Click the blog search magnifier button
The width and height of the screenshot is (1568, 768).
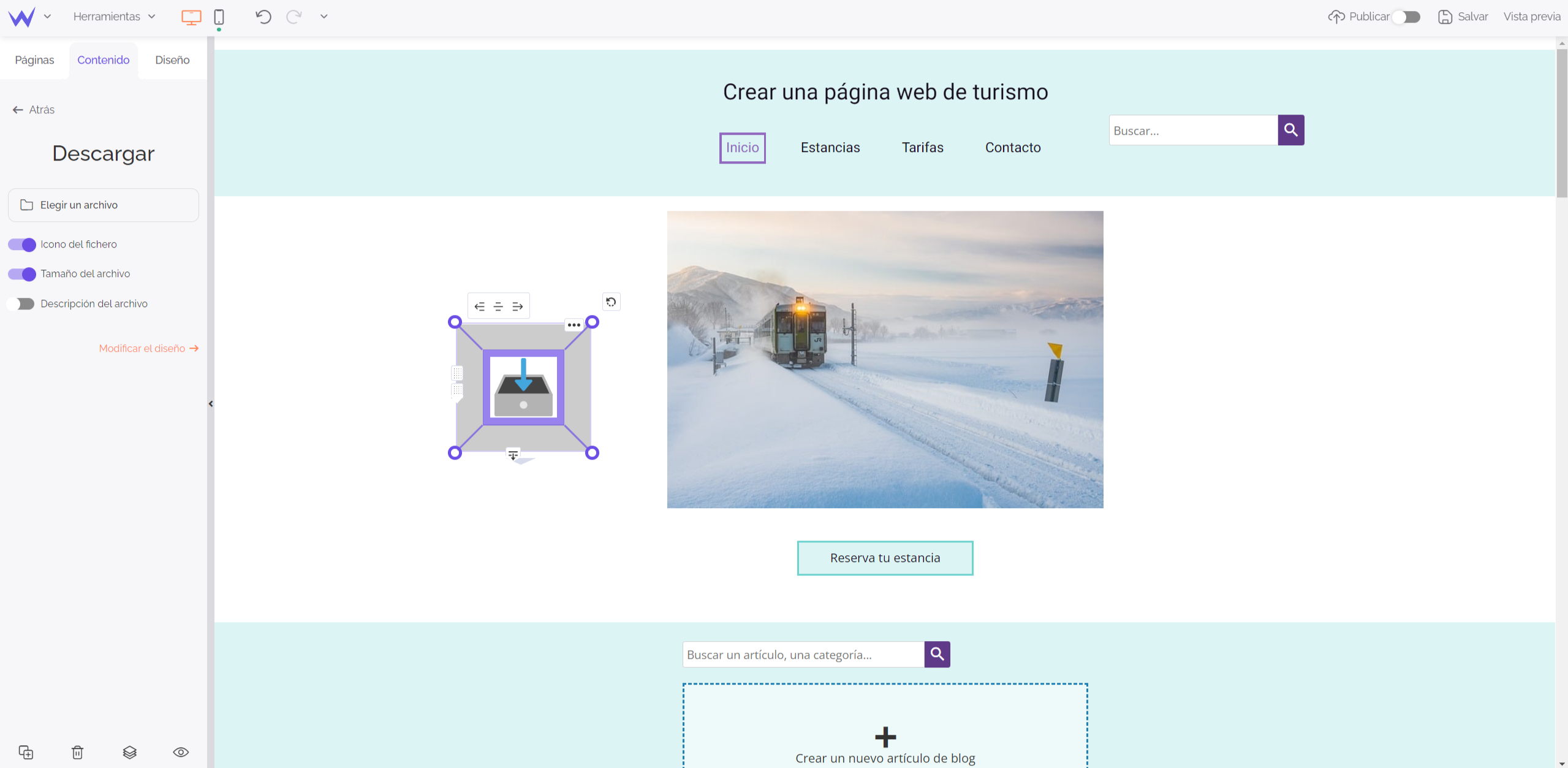click(x=937, y=655)
